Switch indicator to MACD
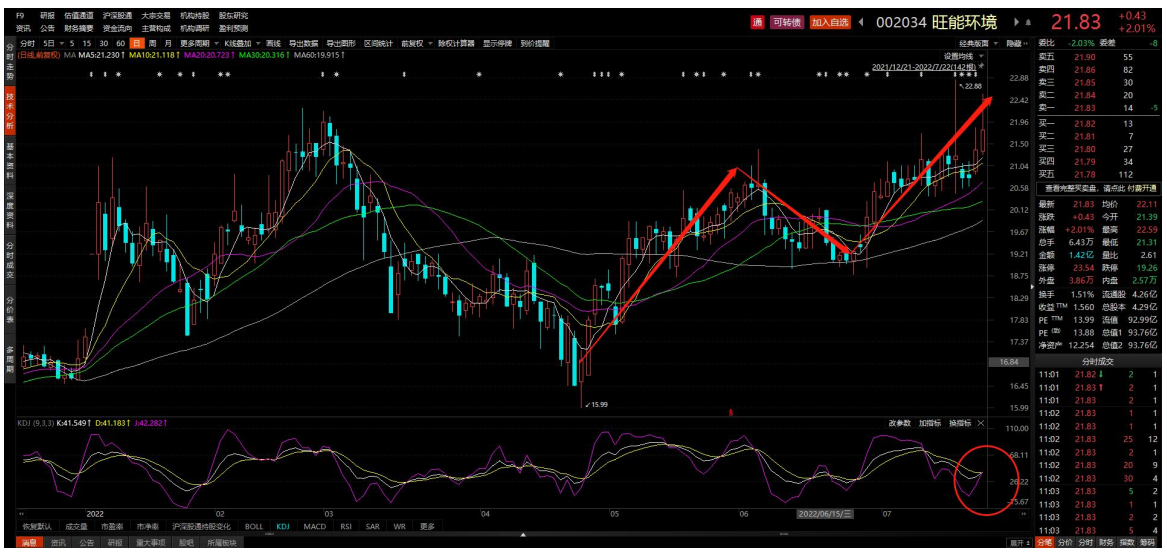The height and width of the screenshot is (556, 1167). (x=315, y=526)
